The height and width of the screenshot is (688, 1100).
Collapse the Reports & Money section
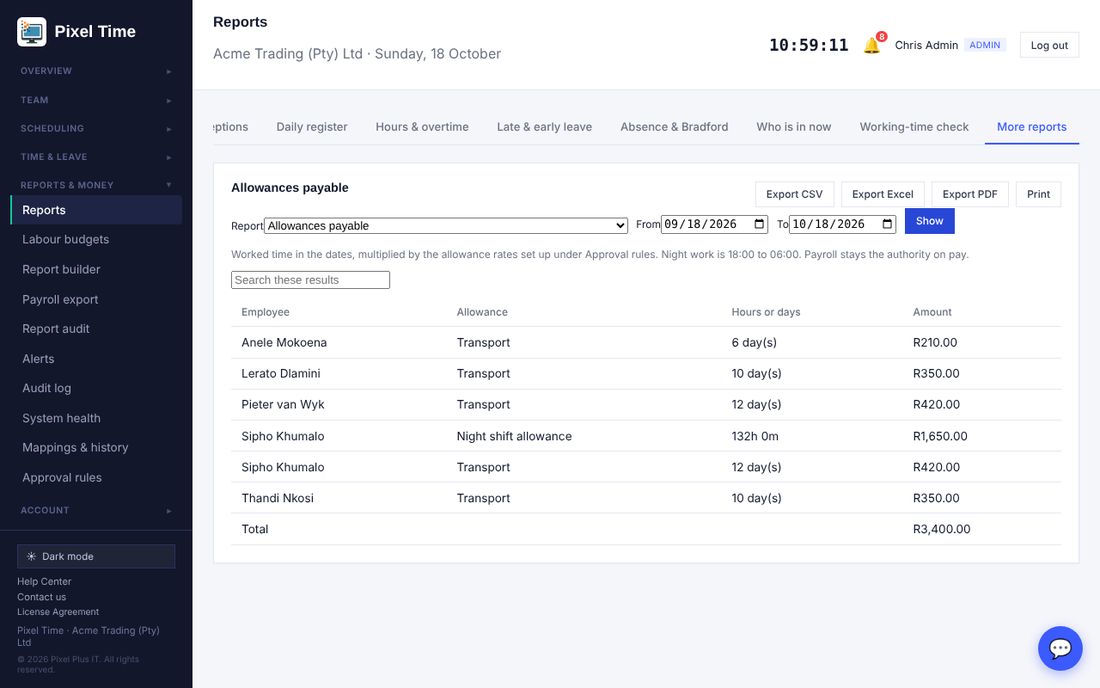click(x=96, y=185)
